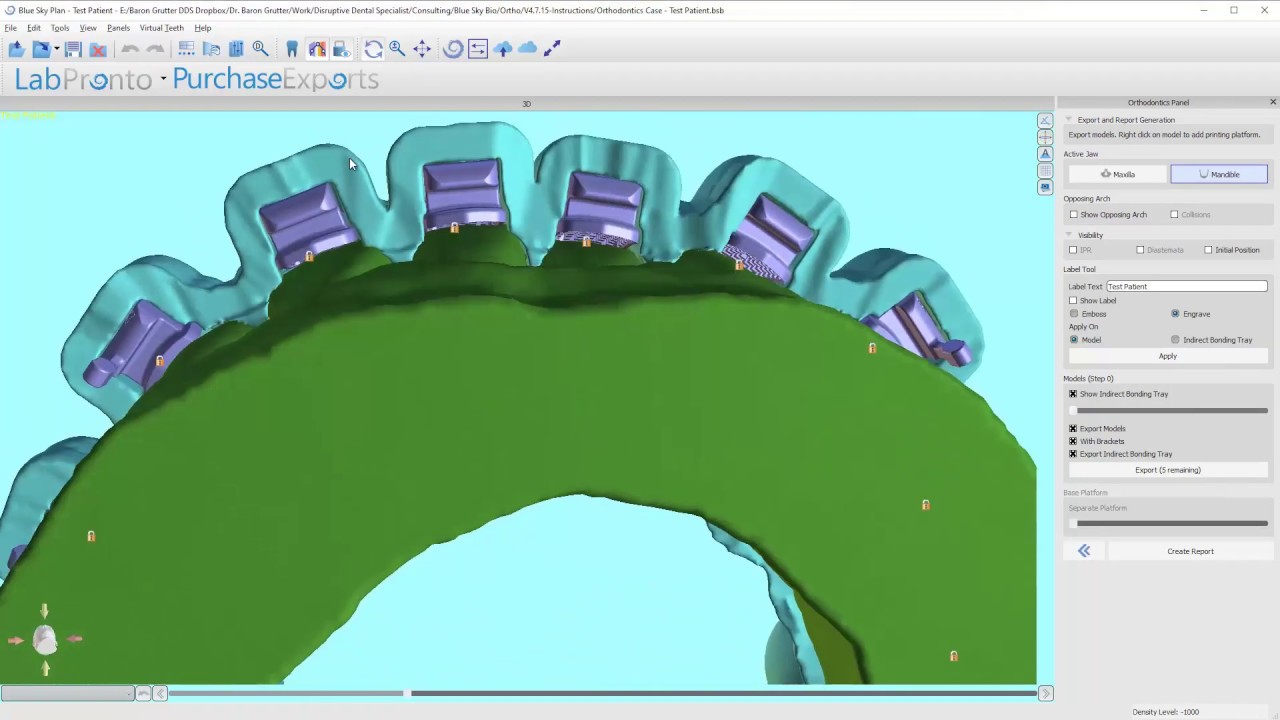Click the angle measurement icon beside 3D view
1280x720 pixels.
pos(1045,120)
